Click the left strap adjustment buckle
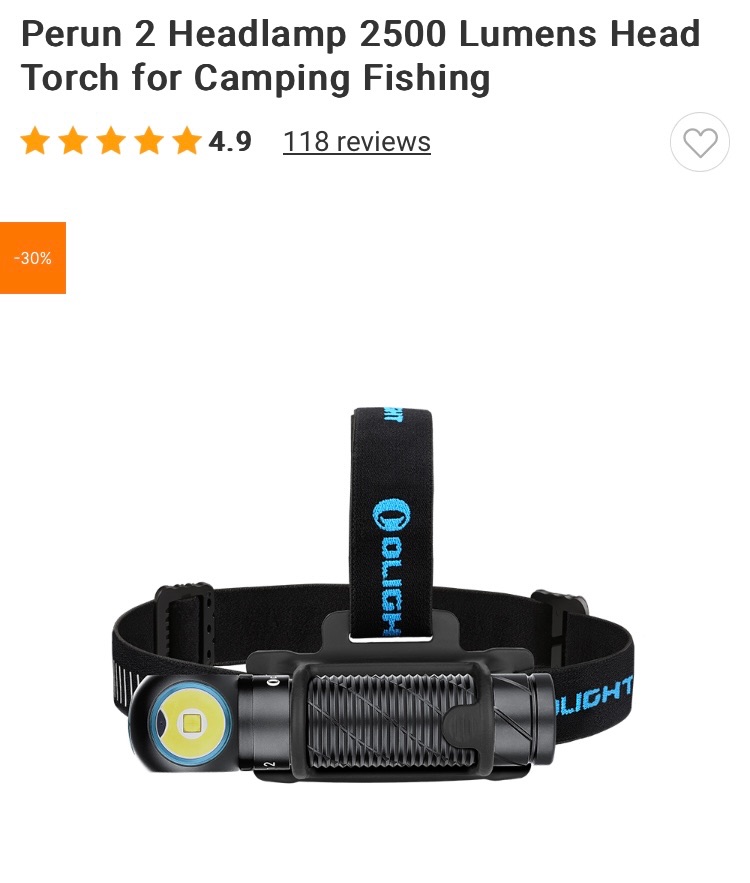 click(185, 625)
